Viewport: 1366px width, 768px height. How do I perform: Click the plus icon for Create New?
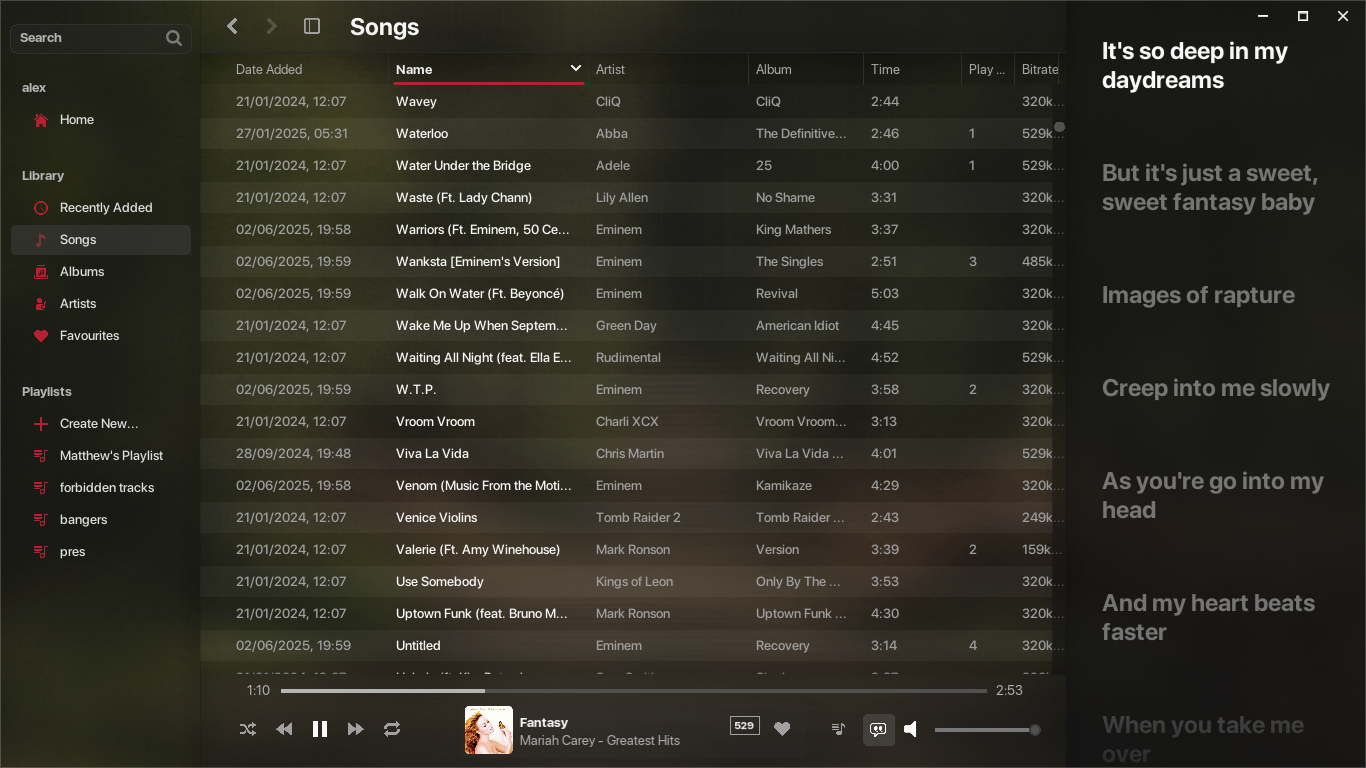41,424
